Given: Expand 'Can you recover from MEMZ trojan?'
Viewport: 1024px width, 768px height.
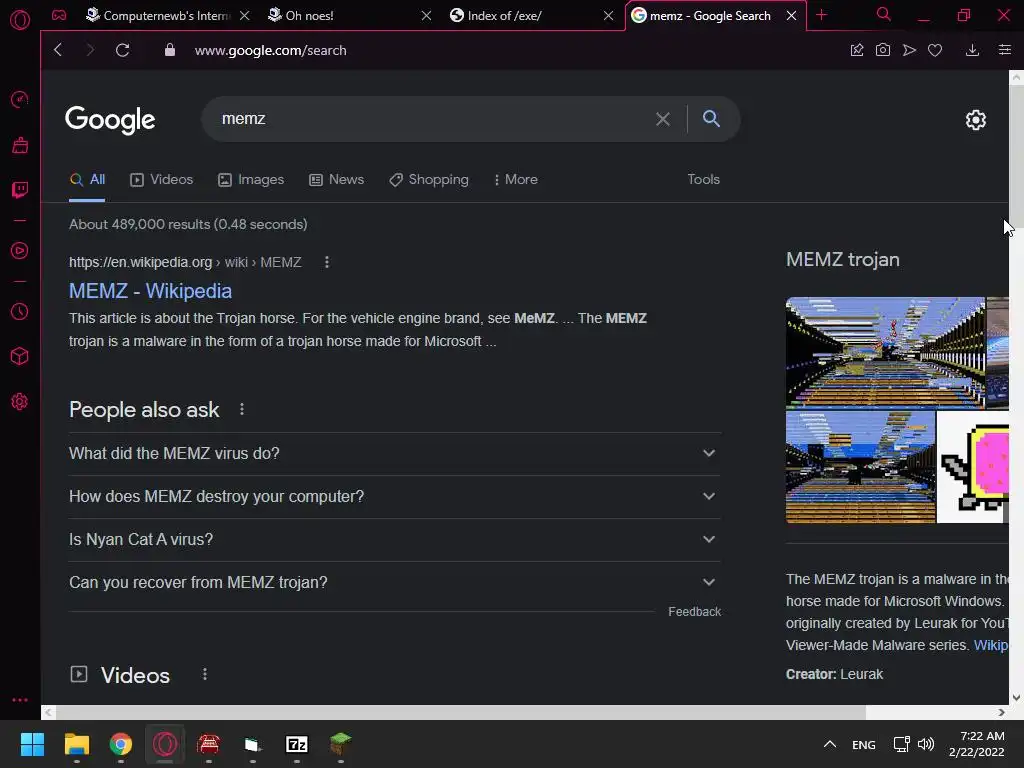Looking at the screenshot, I should pyautogui.click(x=394, y=583).
